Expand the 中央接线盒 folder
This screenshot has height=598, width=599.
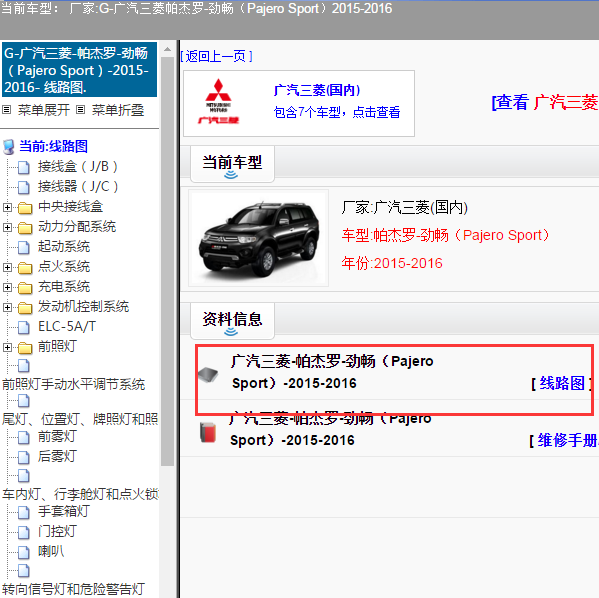click(x=7, y=207)
